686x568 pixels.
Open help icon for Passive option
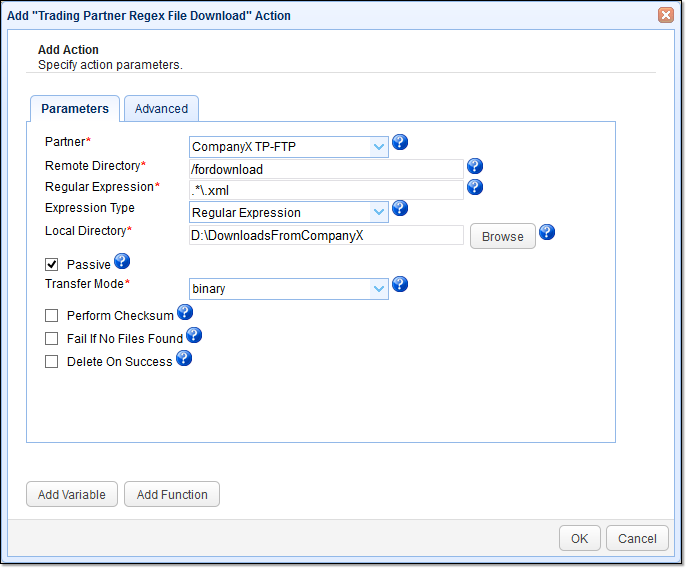[122, 262]
